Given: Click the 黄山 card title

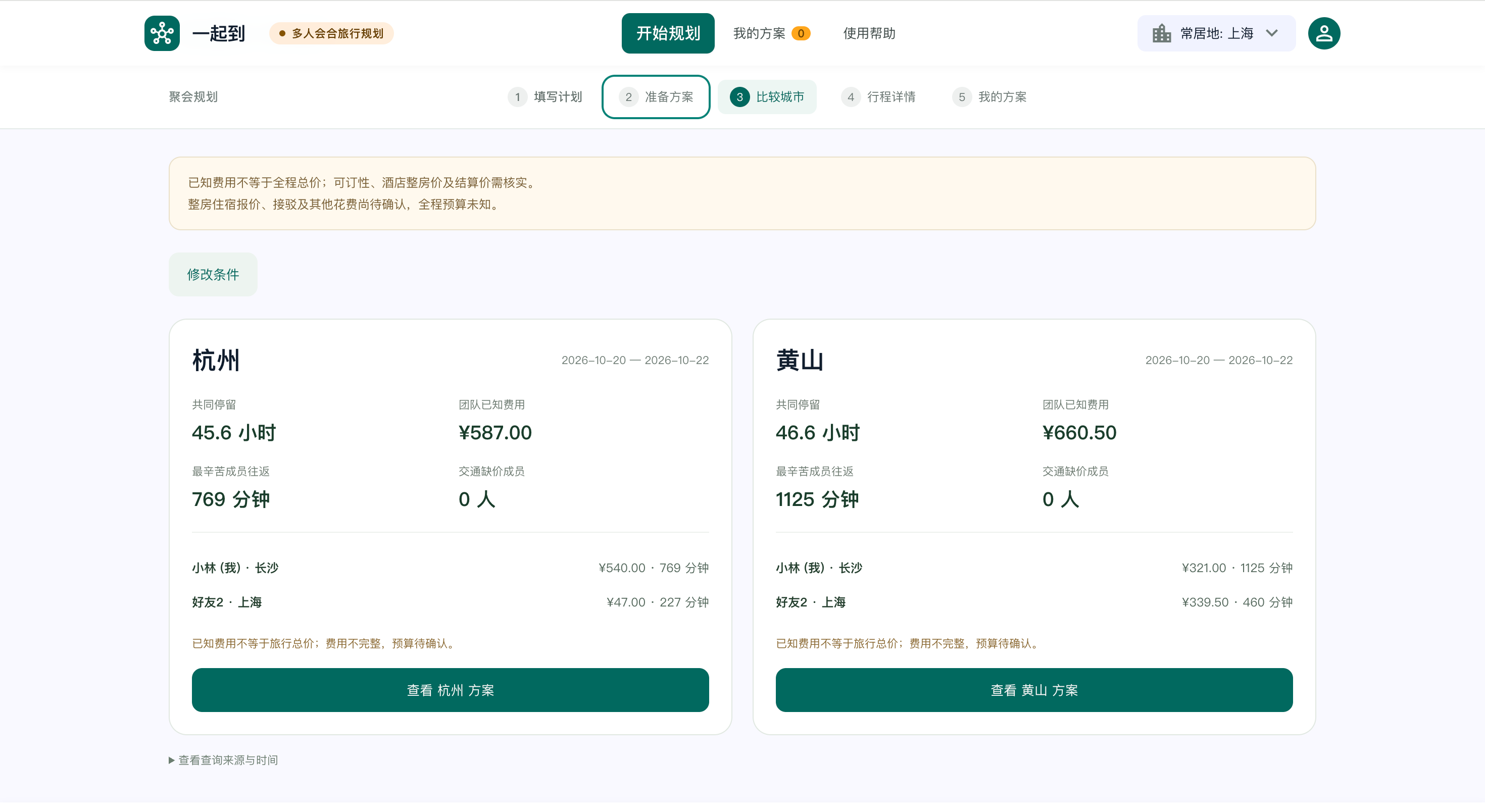Looking at the screenshot, I should 800,360.
